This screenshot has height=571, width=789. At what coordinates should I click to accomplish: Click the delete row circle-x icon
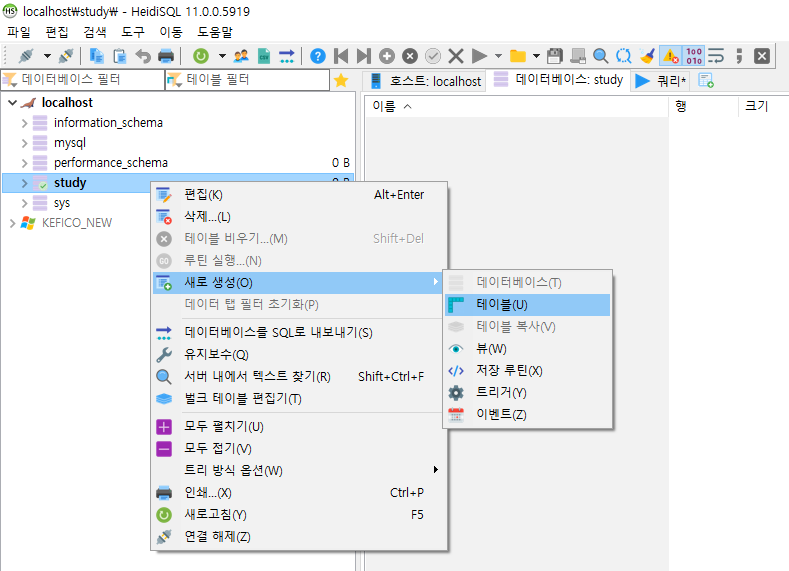click(x=410, y=56)
